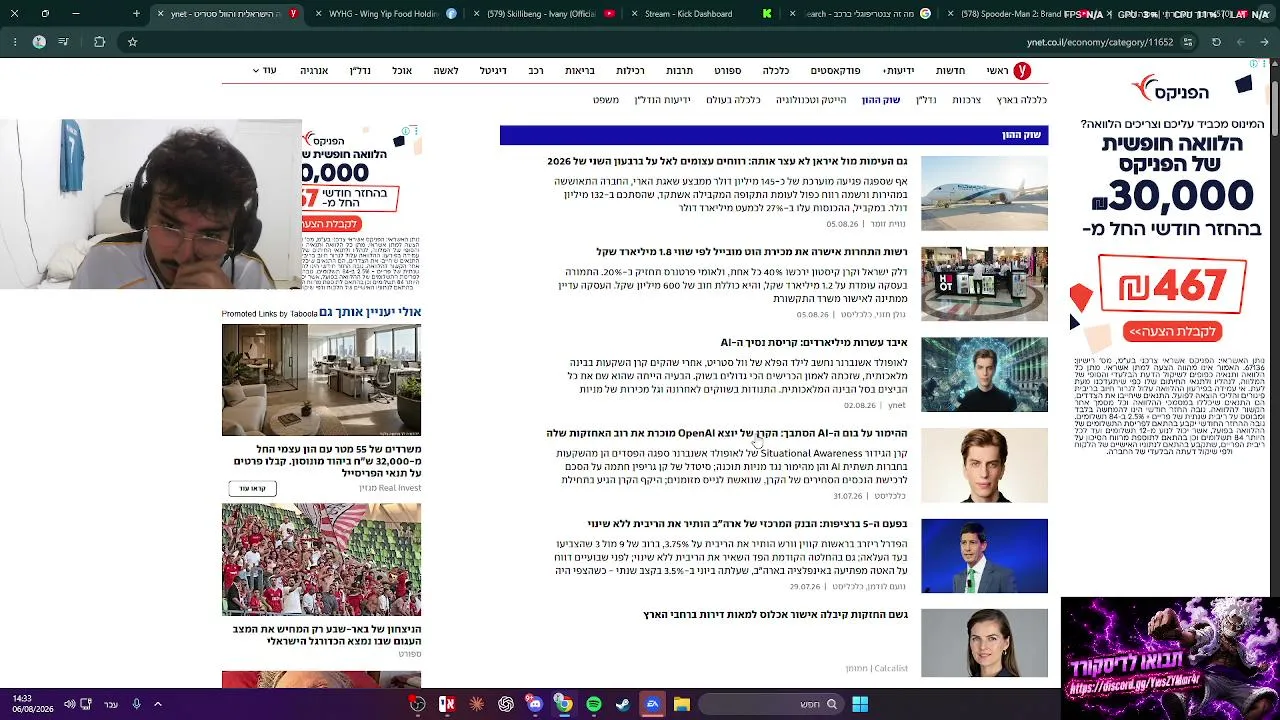Image resolution: width=1280 pixels, height=720 pixels.
Task: Open the כלכלה section in ynet navigation
Action: click(x=776, y=71)
